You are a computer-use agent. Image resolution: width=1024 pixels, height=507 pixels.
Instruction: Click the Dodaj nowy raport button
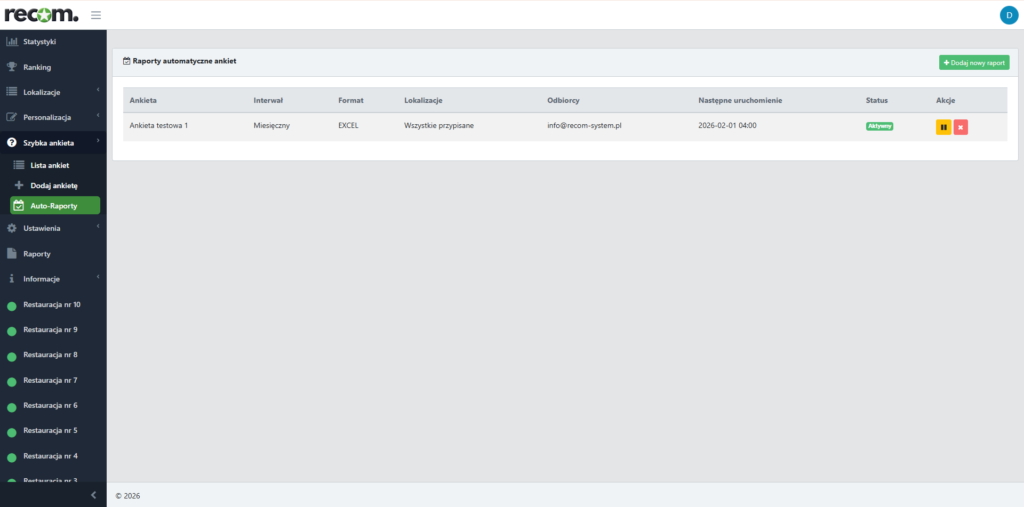[x=974, y=62]
